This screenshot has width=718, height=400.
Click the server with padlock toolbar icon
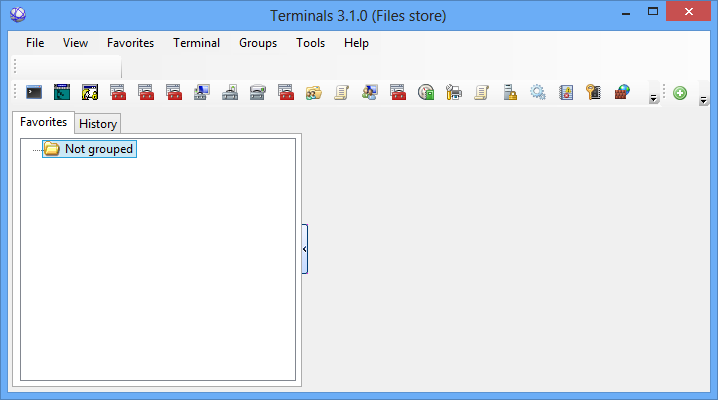click(x=510, y=92)
